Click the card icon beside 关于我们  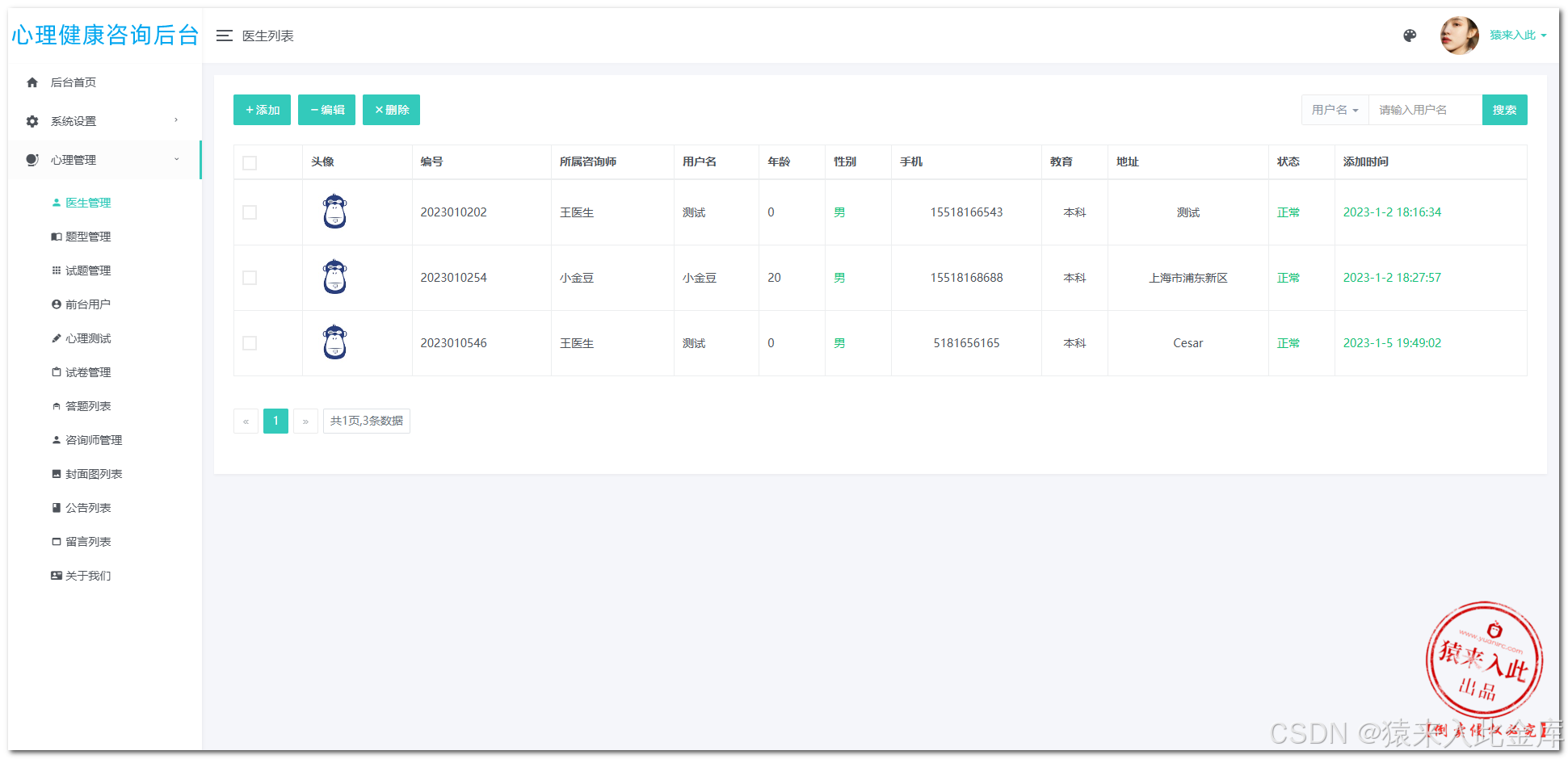coord(57,576)
